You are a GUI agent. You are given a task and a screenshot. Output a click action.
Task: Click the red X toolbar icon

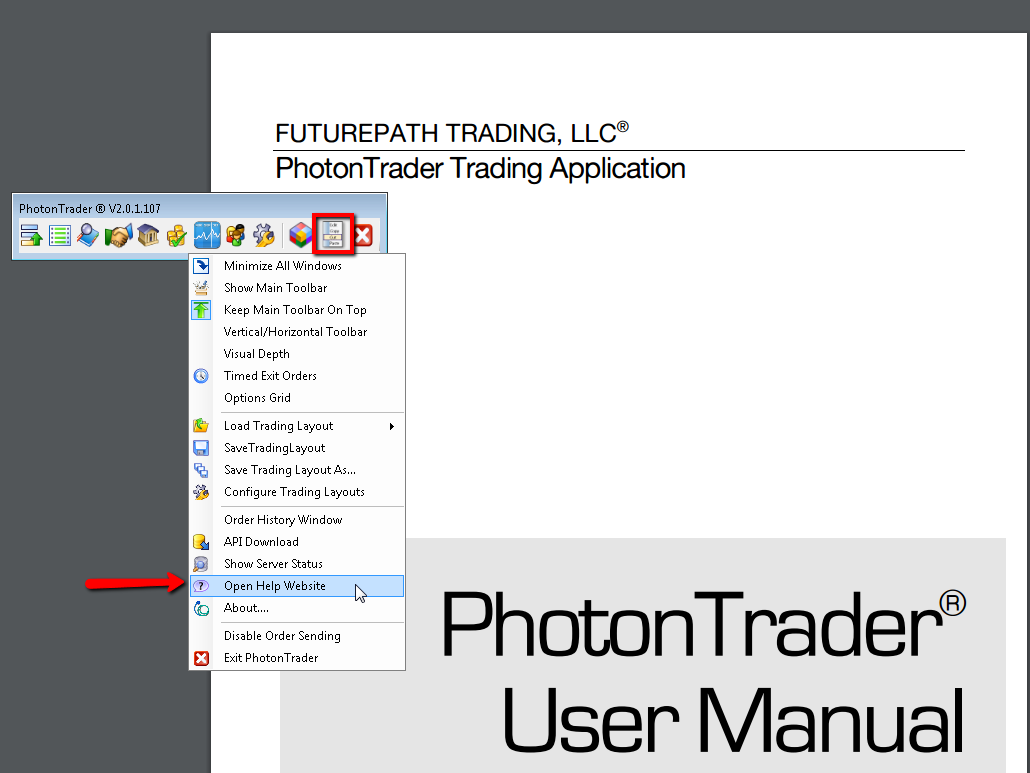pos(363,235)
